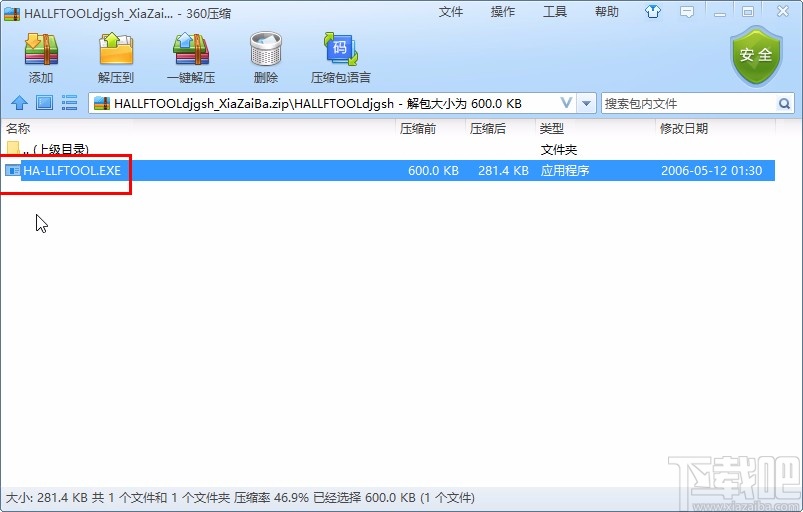Click the 解压到 (Extract to) icon

coord(116,50)
